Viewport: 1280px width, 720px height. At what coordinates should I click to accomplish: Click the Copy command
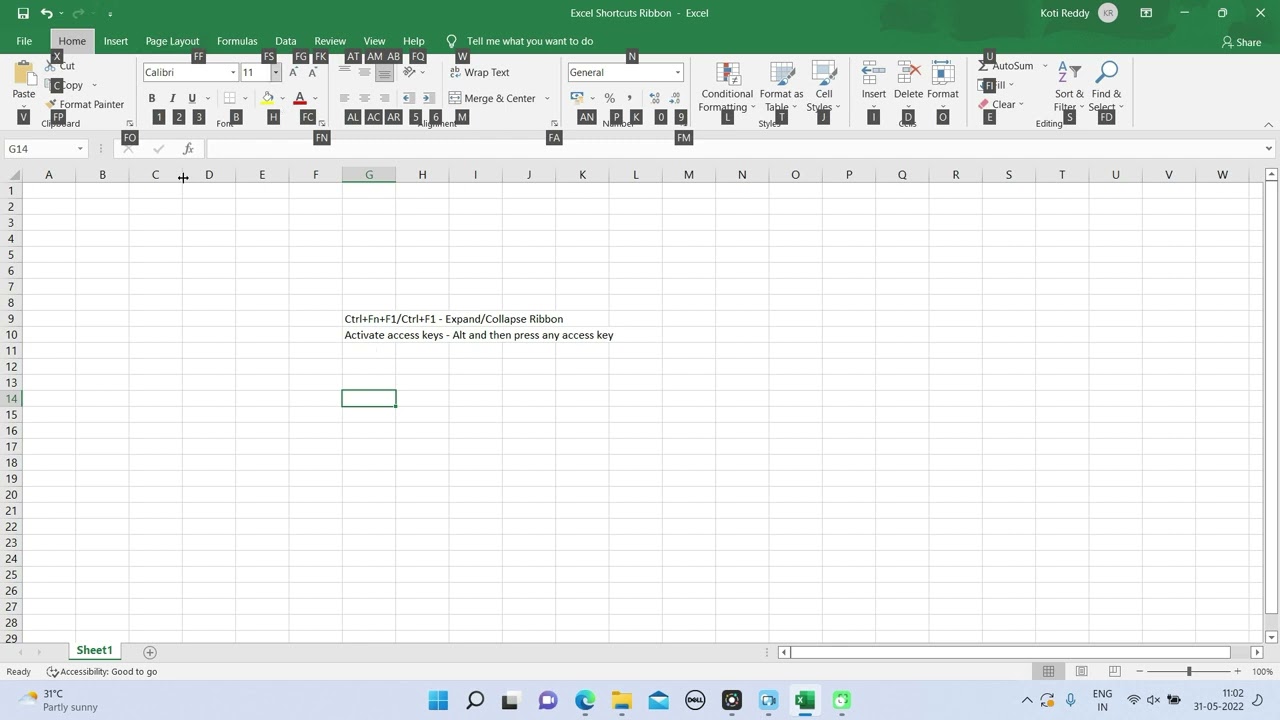pos(66,85)
